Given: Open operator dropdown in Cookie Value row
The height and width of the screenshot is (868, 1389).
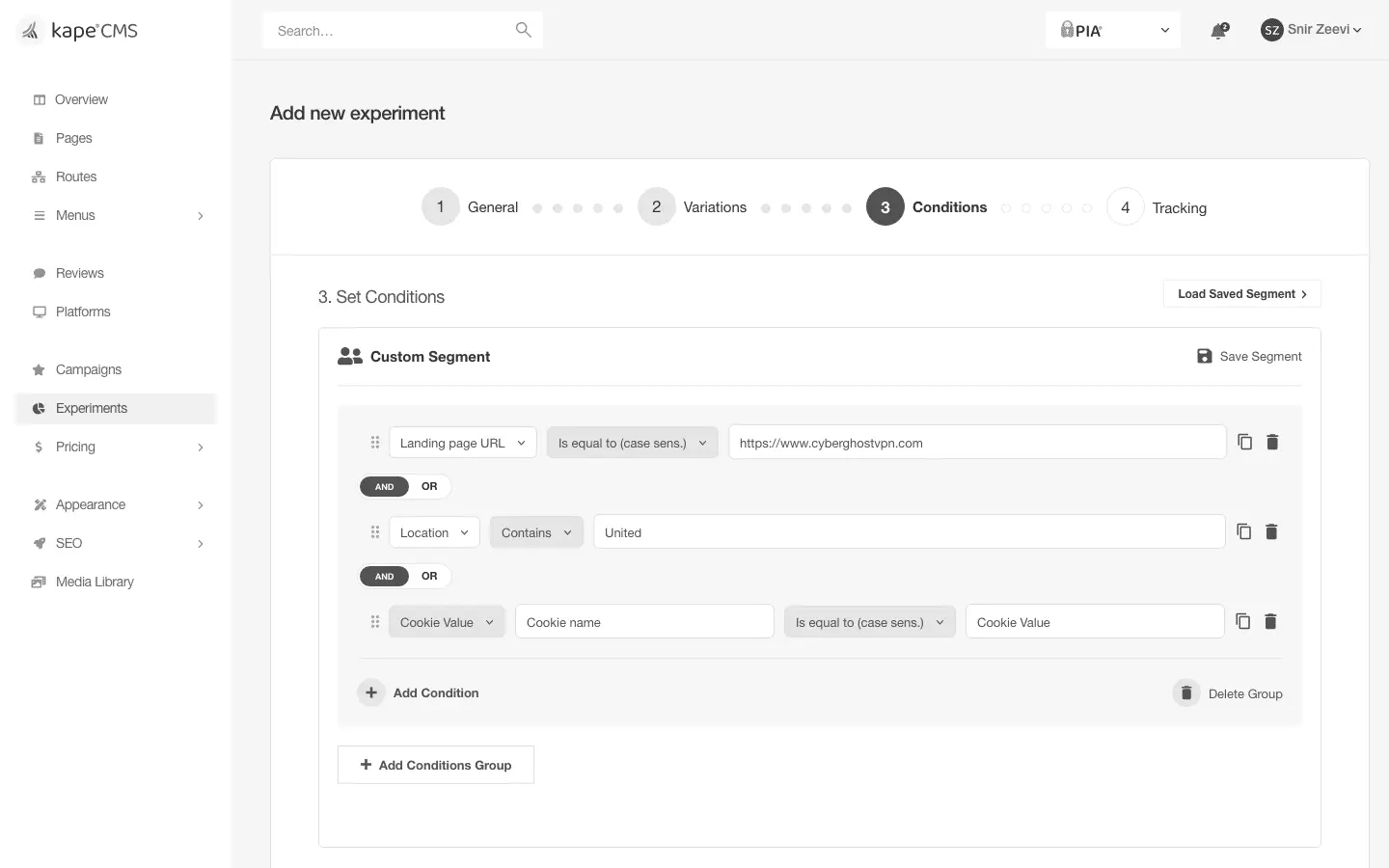Looking at the screenshot, I should 869,622.
